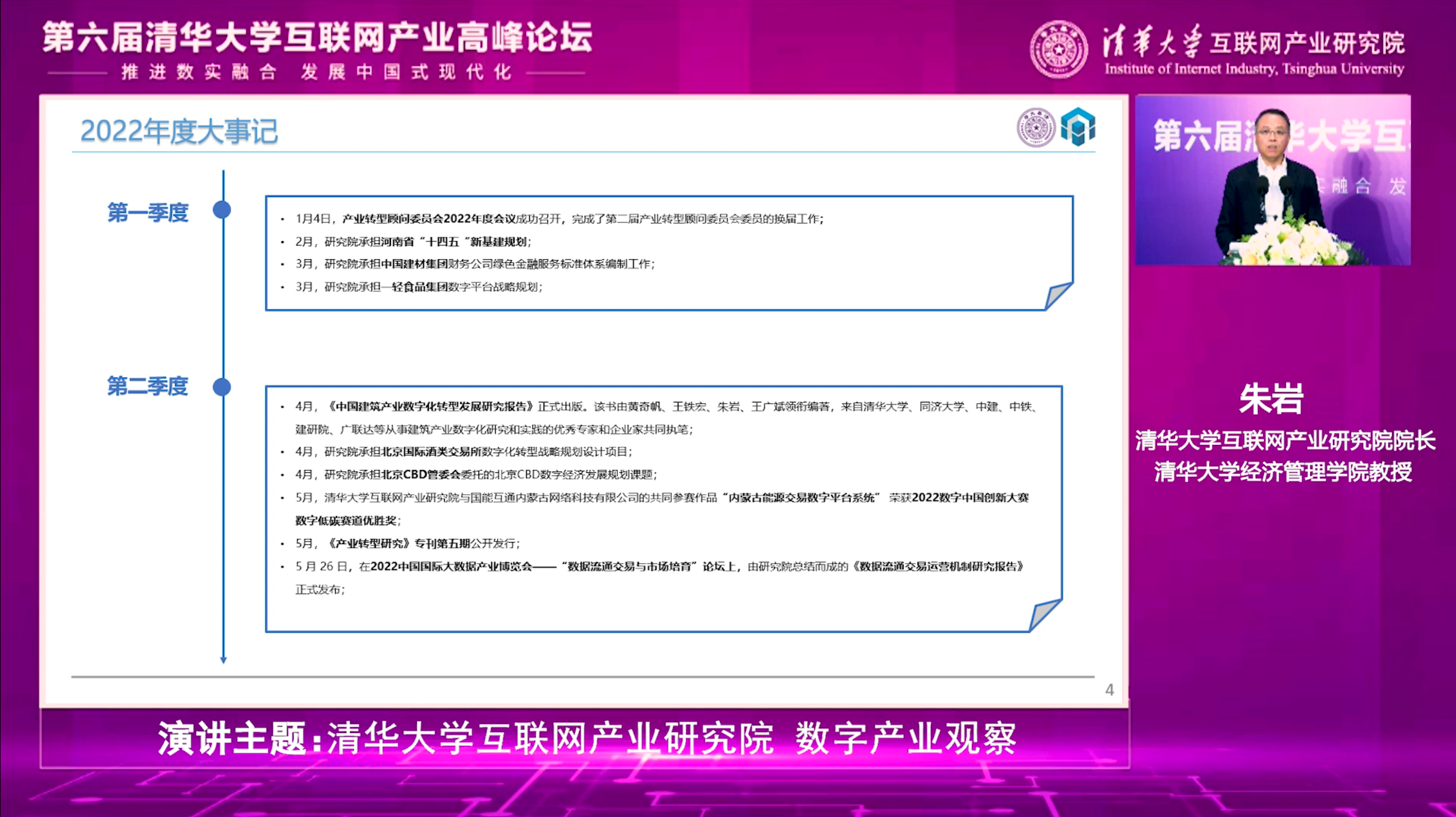Click the first quarter timeline dot

pos(222,210)
